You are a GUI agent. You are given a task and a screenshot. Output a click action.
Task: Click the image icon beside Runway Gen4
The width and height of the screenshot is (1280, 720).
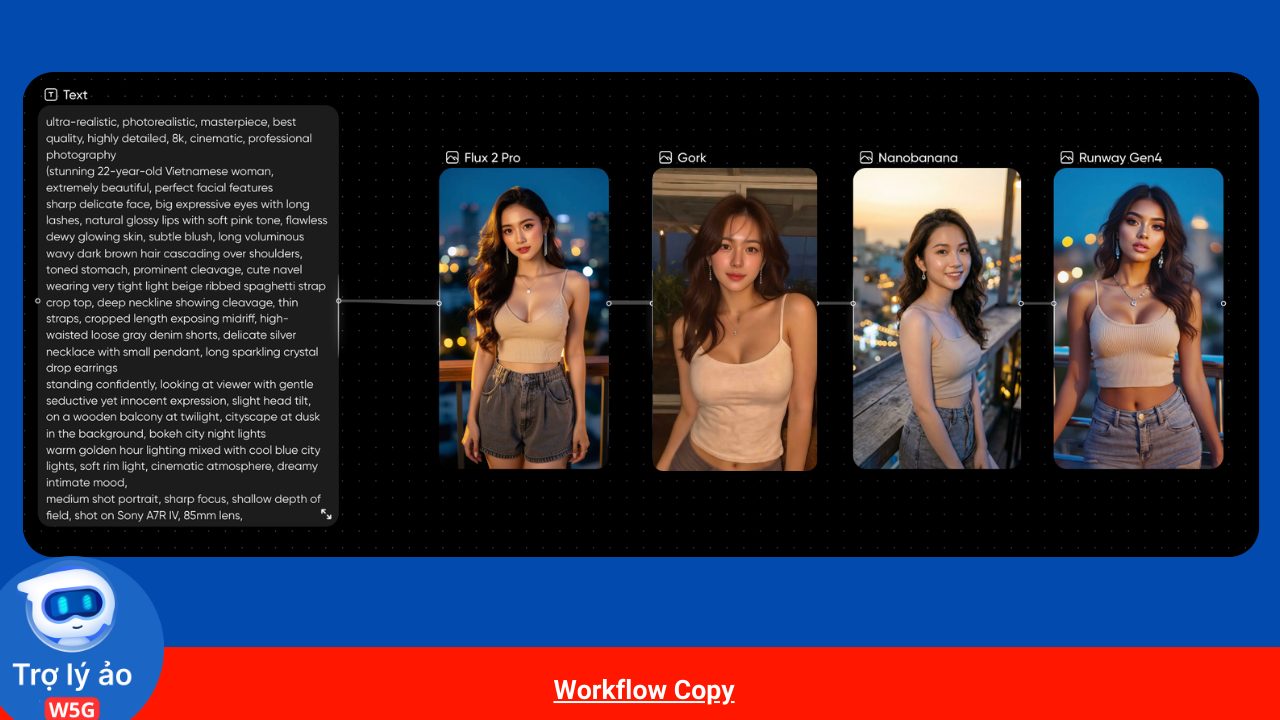tap(1066, 158)
